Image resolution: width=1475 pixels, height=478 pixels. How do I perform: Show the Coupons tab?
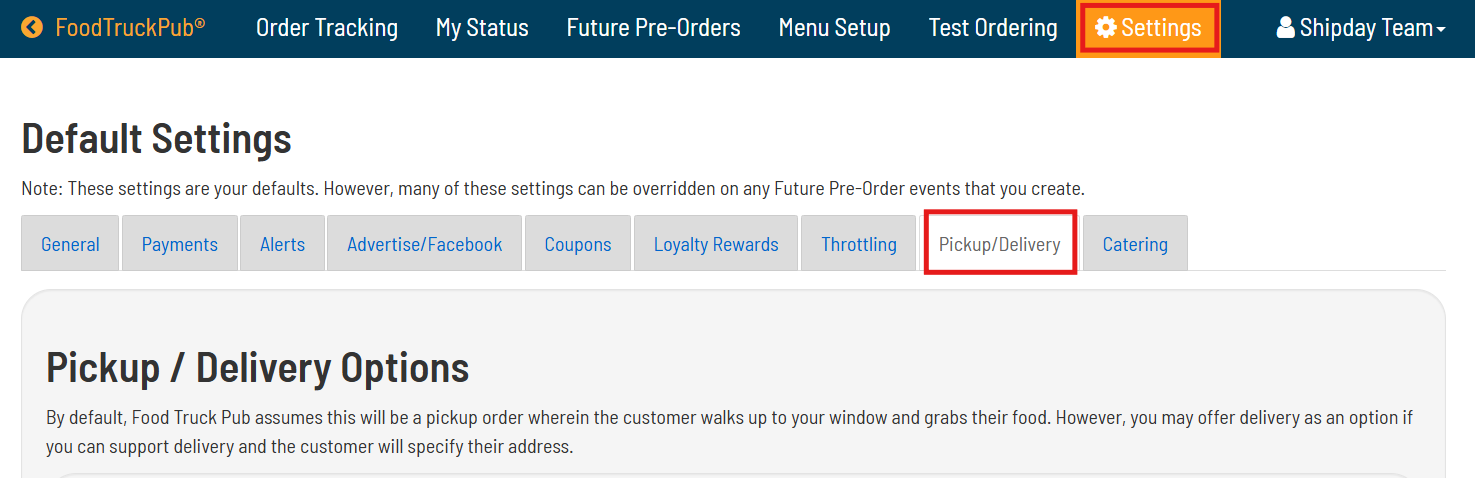click(578, 244)
